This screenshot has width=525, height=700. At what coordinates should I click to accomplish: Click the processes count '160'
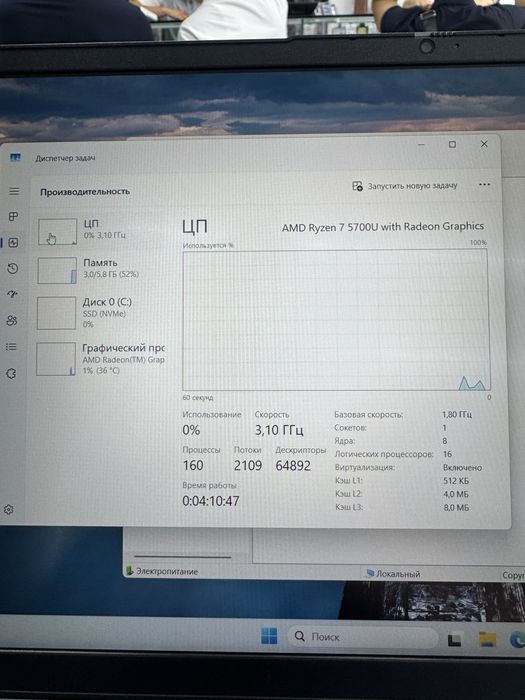pos(193,466)
